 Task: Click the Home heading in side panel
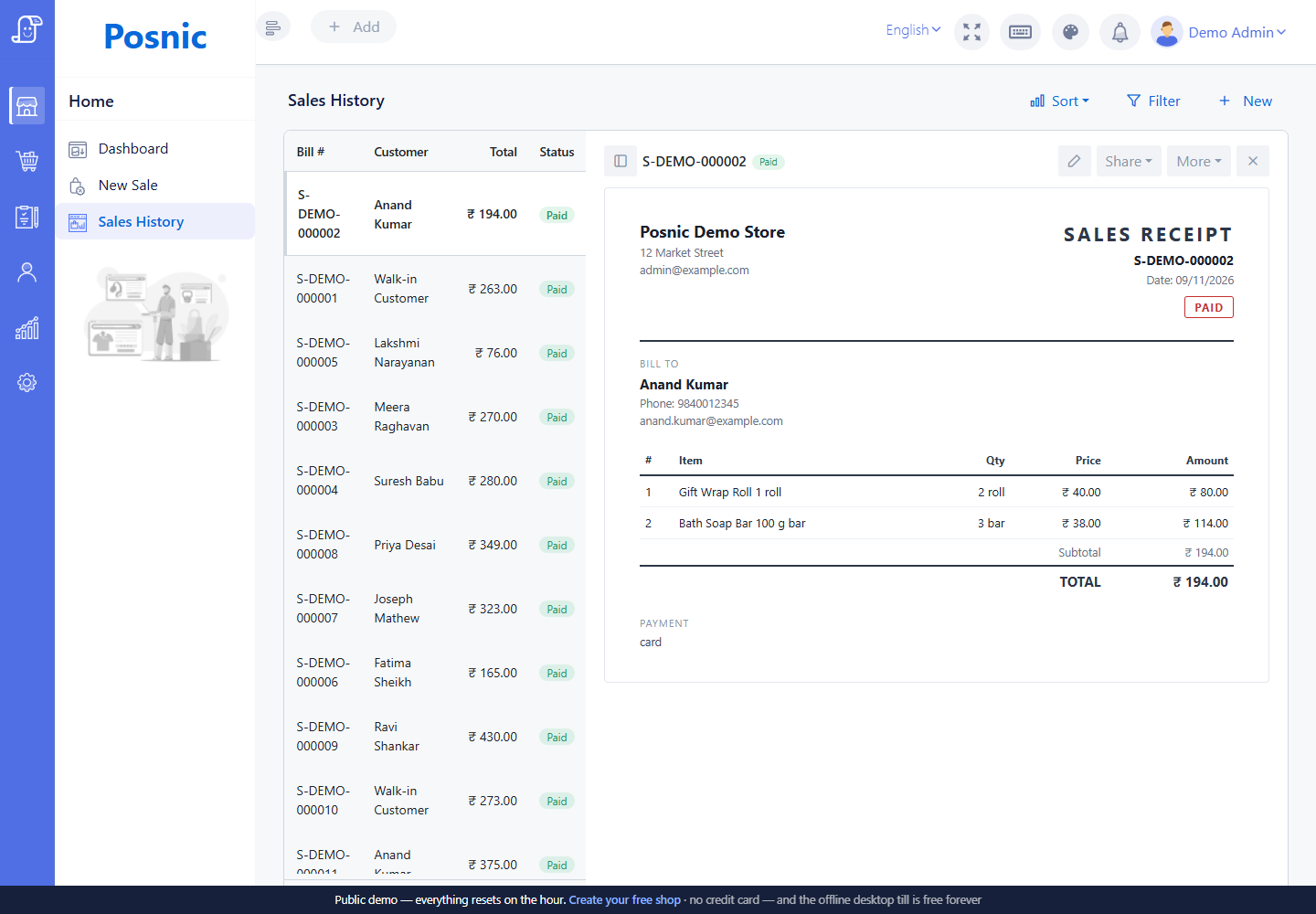(x=91, y=101)
